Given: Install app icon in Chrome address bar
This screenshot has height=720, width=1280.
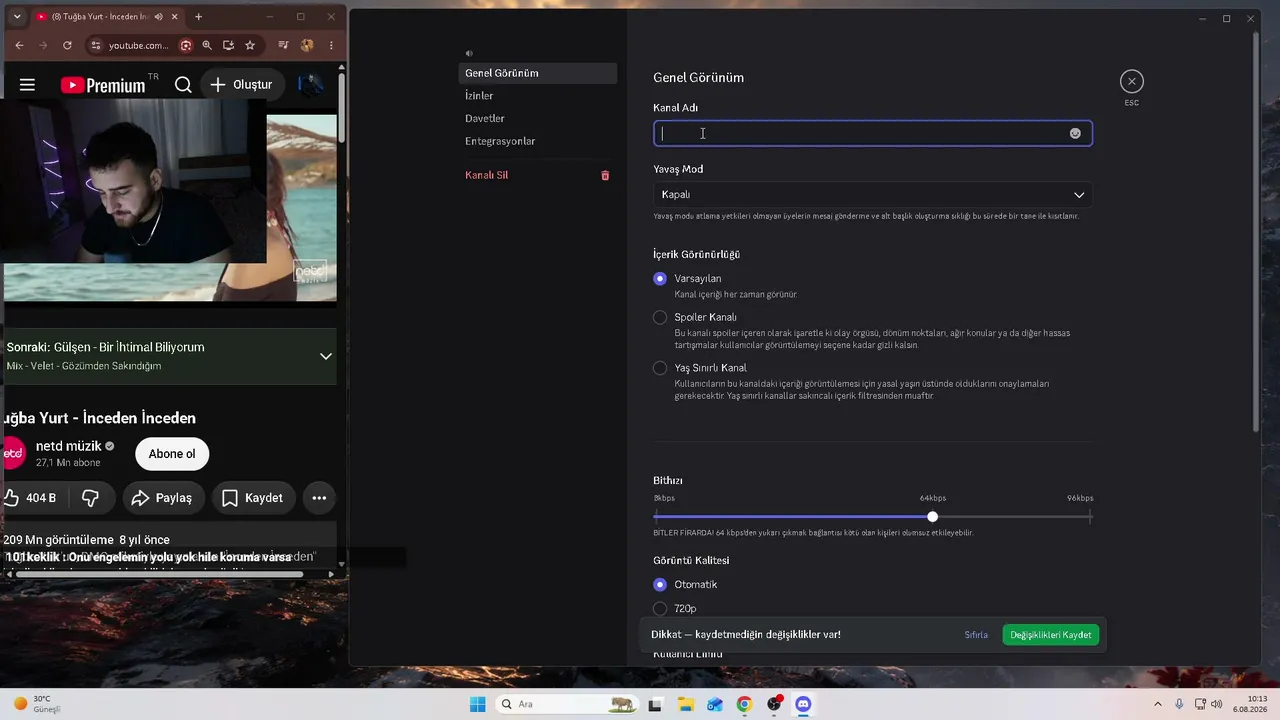Looking at the screenshot, I should (229, 45).
